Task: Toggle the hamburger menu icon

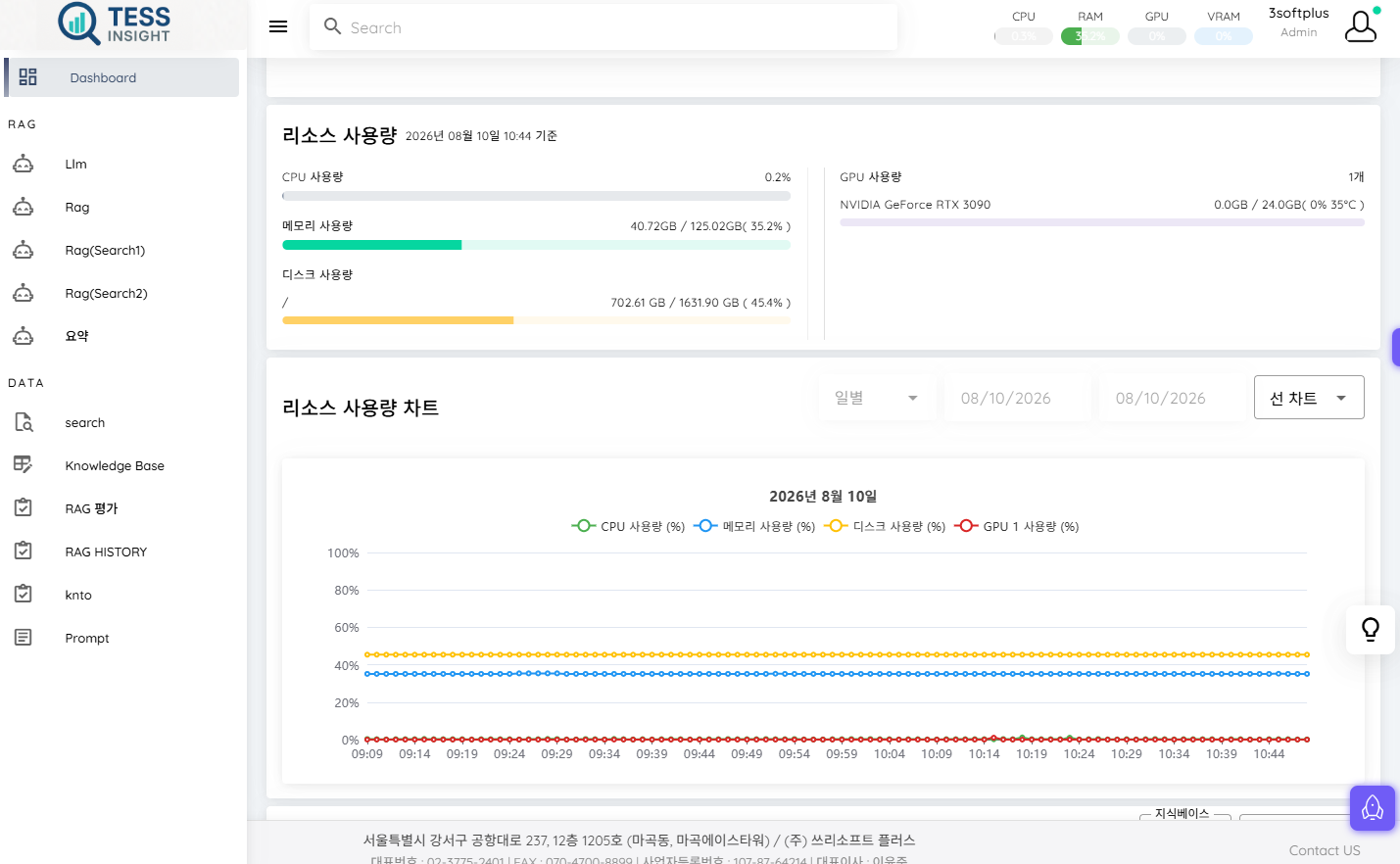Action: [278, 27]
